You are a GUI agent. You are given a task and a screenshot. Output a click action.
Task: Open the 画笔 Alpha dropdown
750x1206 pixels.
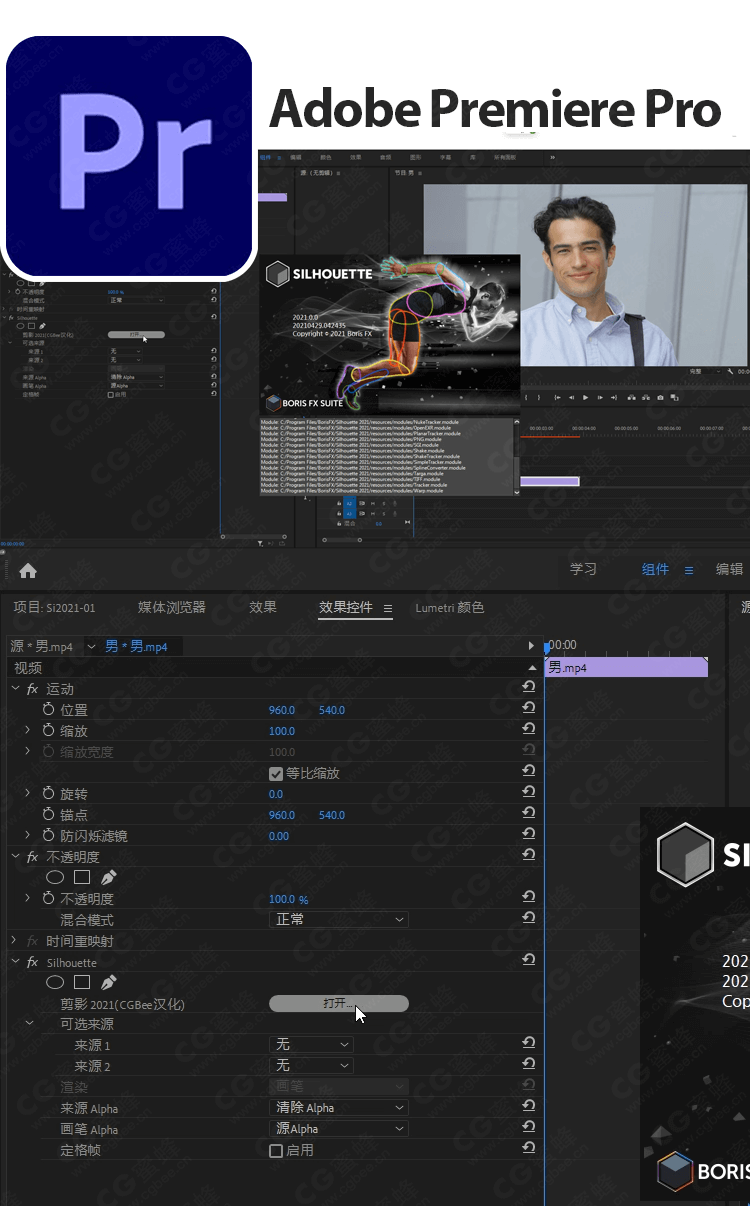(339, 1128)
